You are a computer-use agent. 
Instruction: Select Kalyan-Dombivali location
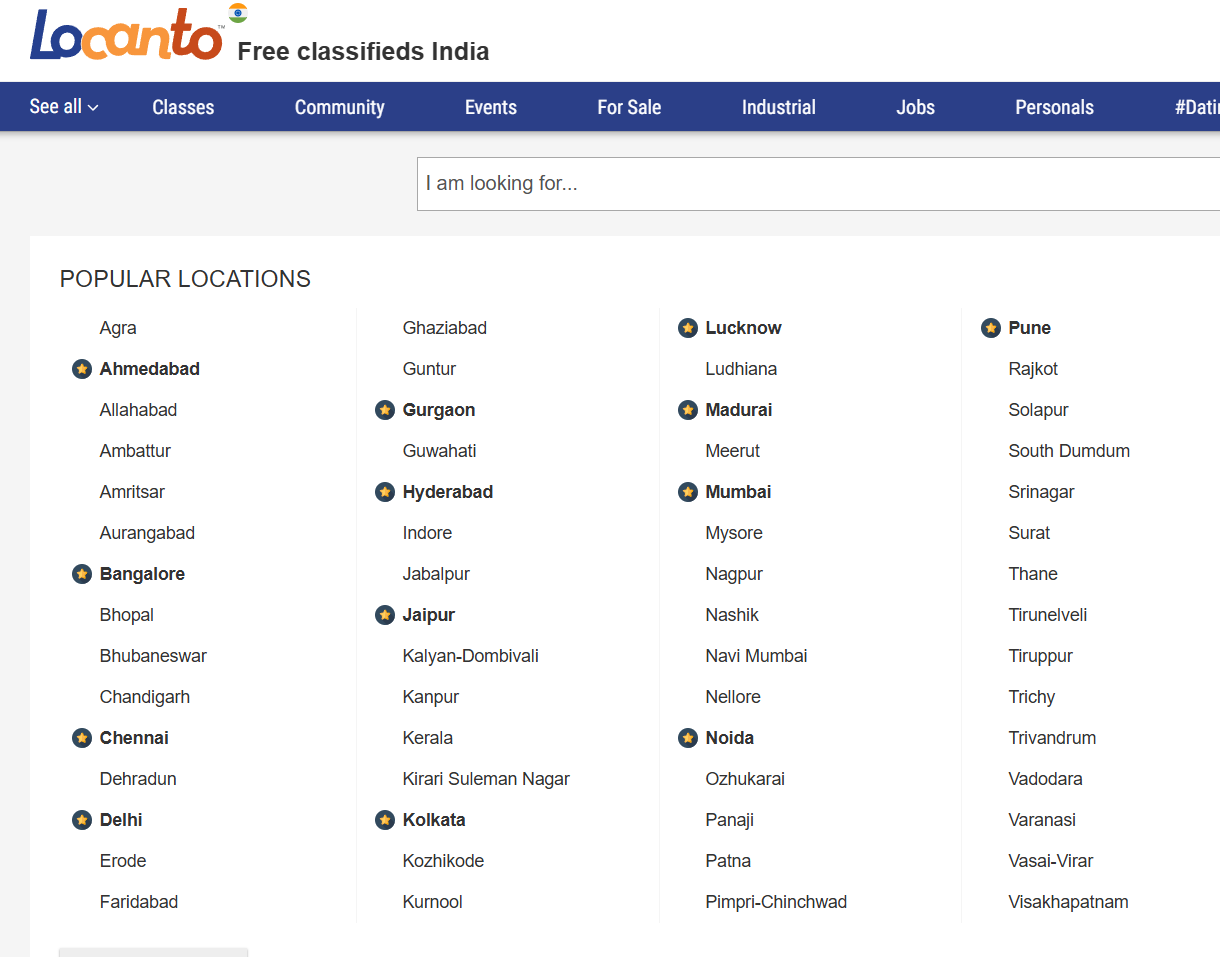click(x=470, y=656)
